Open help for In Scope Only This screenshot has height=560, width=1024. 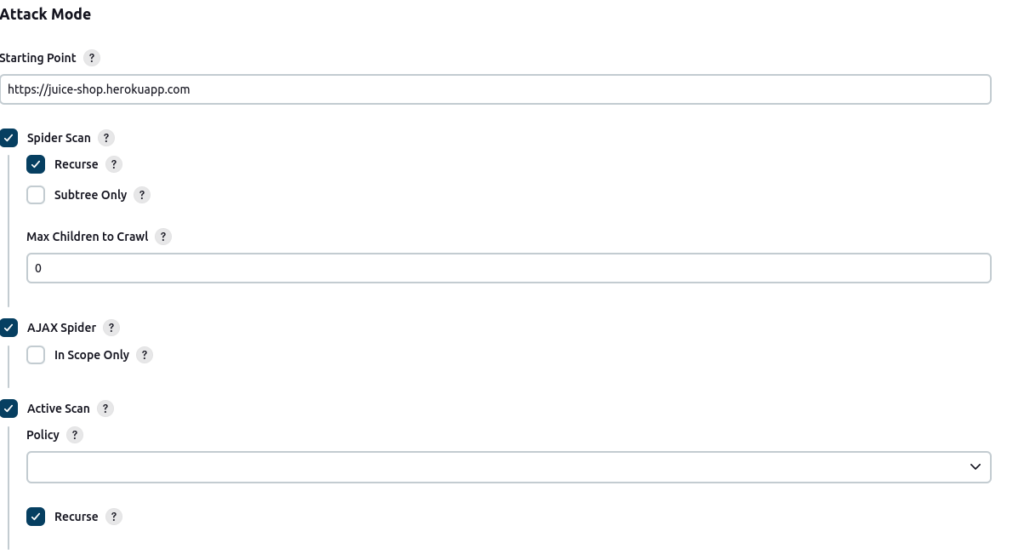[x=144, y=355]
